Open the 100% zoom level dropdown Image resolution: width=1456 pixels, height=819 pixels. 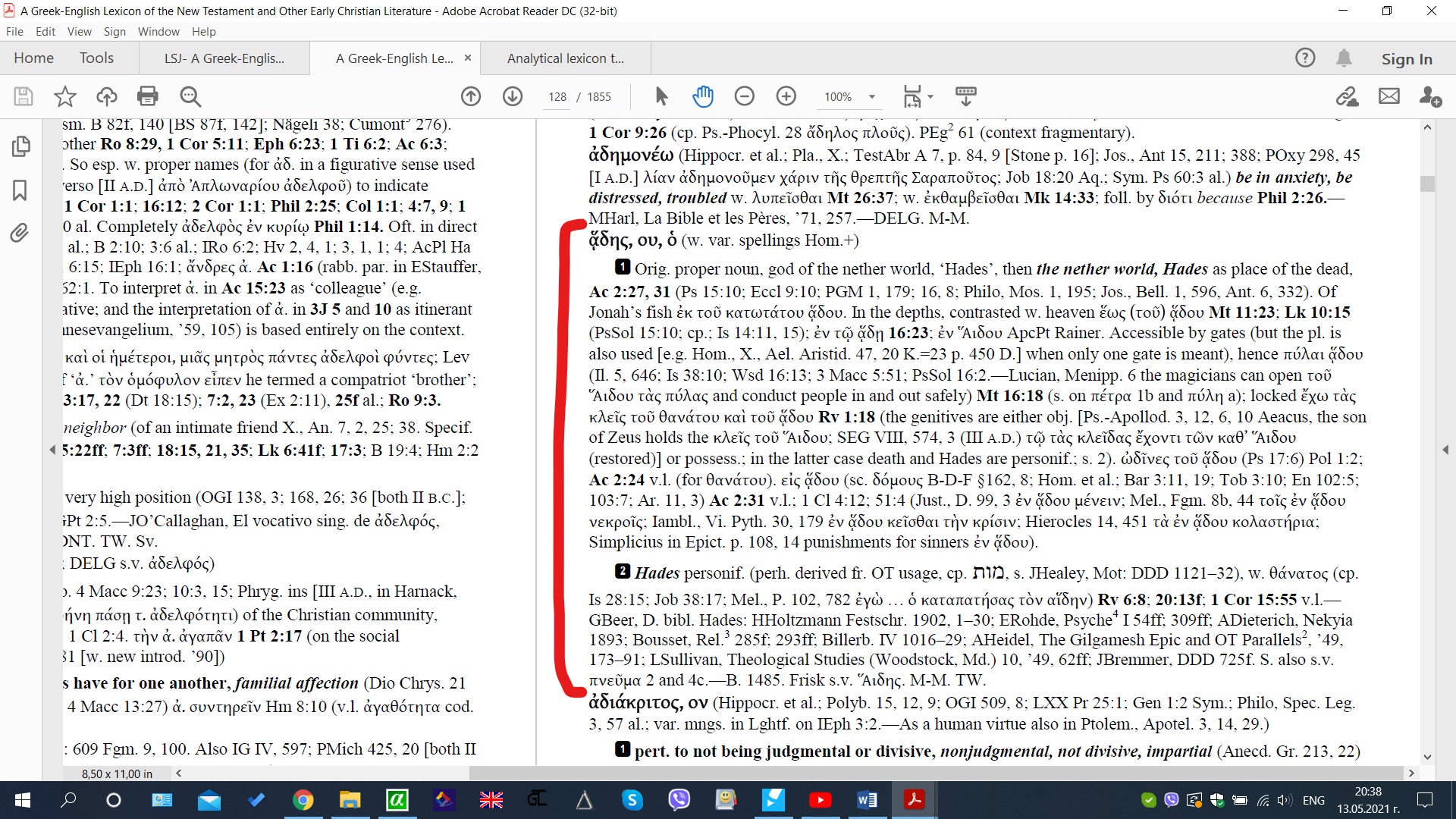872,97
